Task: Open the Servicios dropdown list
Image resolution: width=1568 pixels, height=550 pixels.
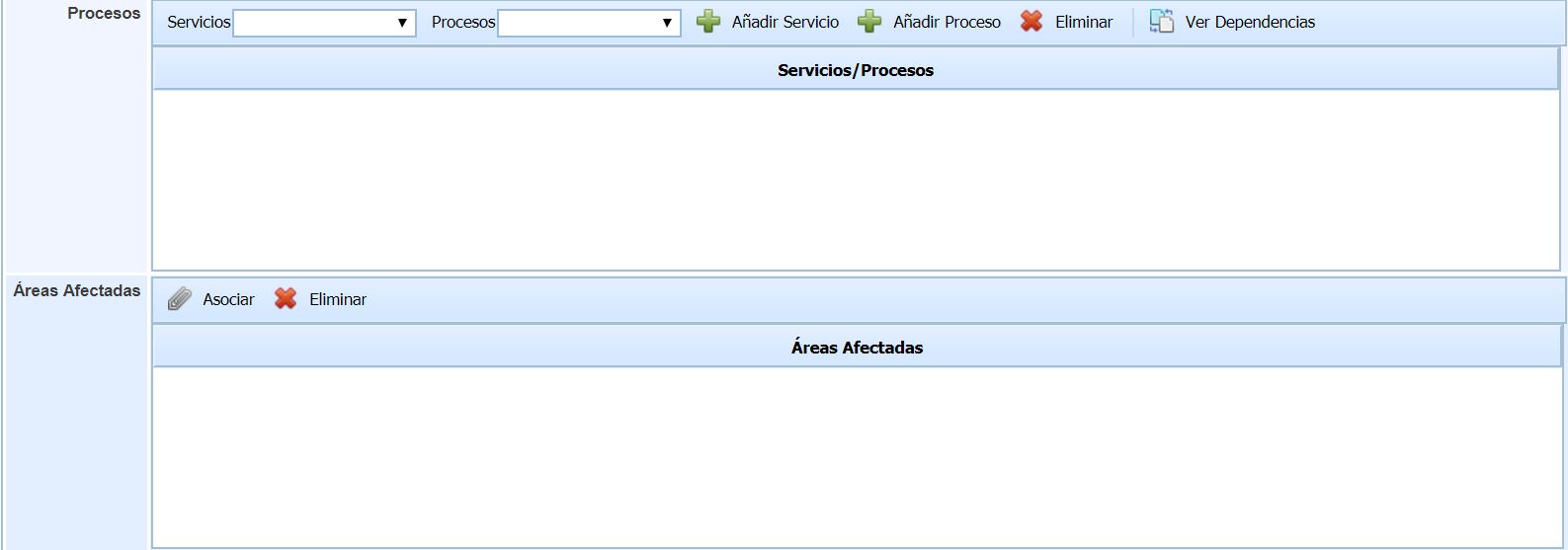Action: [324, 23]
